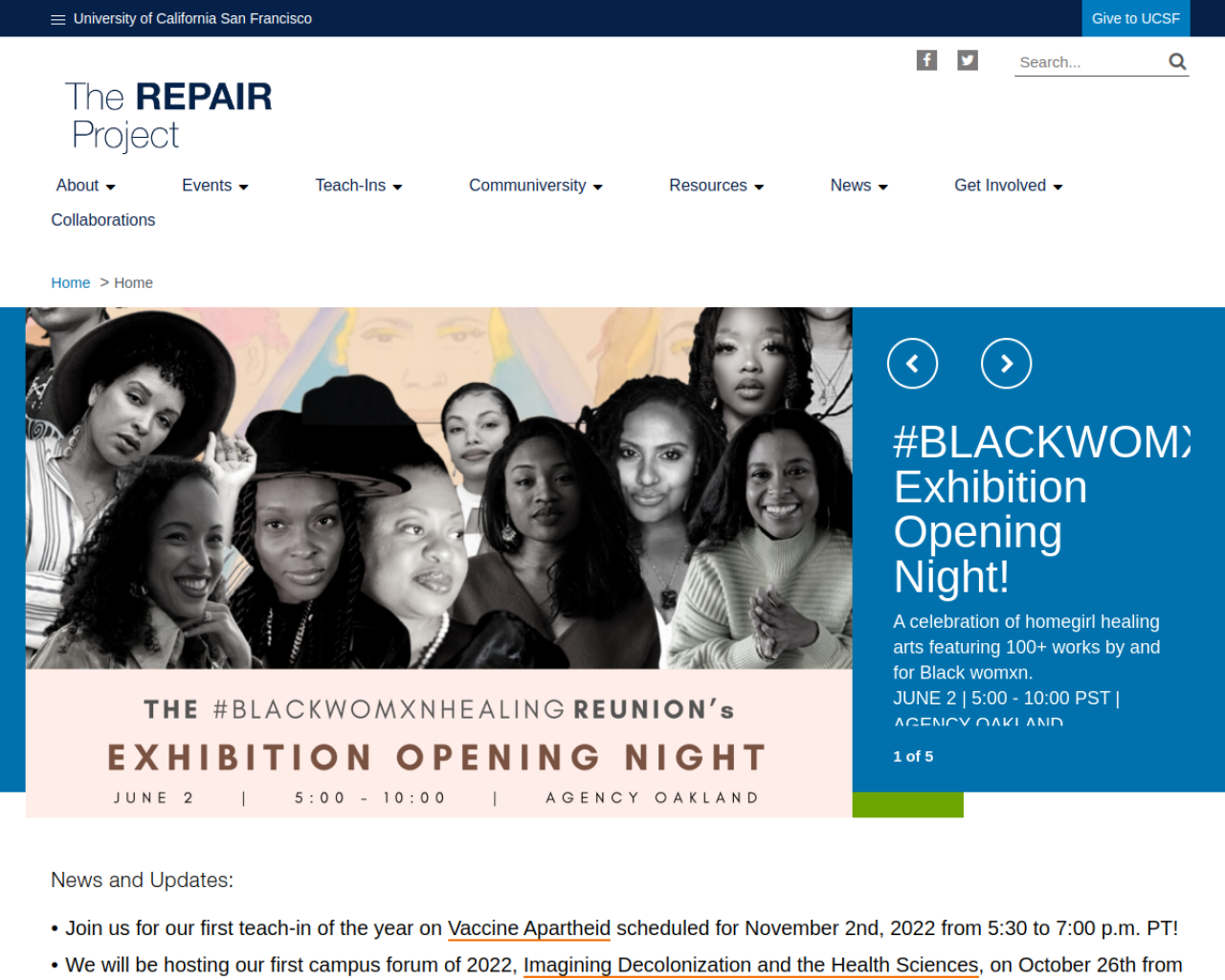Open the hamburger menu beside University of California
This screenshot has width=1225, height=980.
57,19
